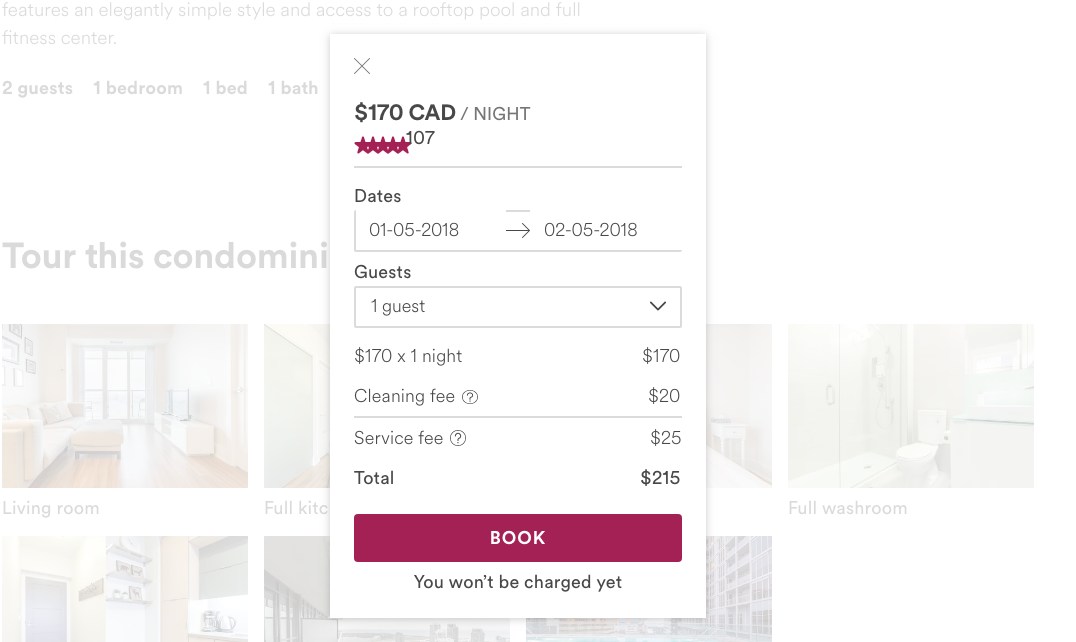This screenshot has height=642, width=1076.
Task: Open the Full kitchen photo thumbnail
Action: point(296,405)
